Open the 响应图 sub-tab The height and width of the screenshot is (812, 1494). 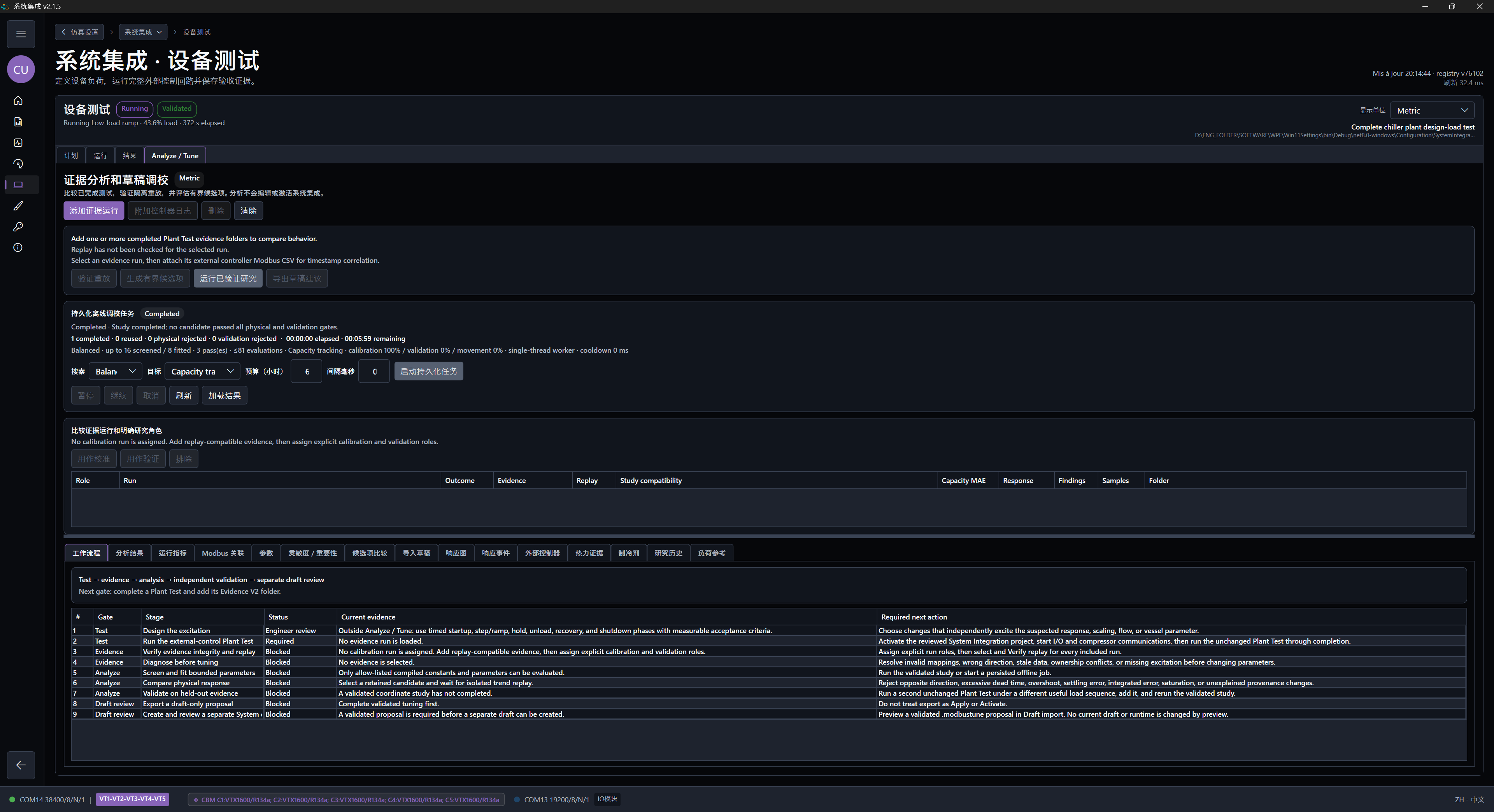tap(456, 553)
